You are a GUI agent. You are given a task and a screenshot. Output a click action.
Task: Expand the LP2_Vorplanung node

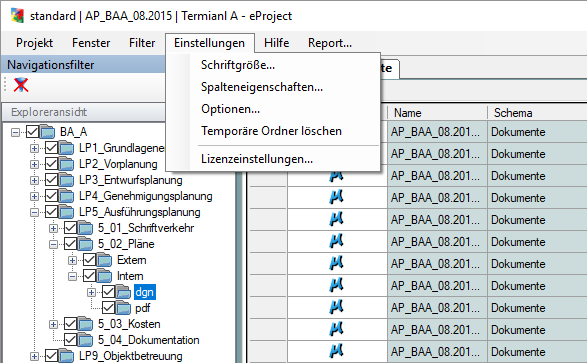[x=34, y=164]
